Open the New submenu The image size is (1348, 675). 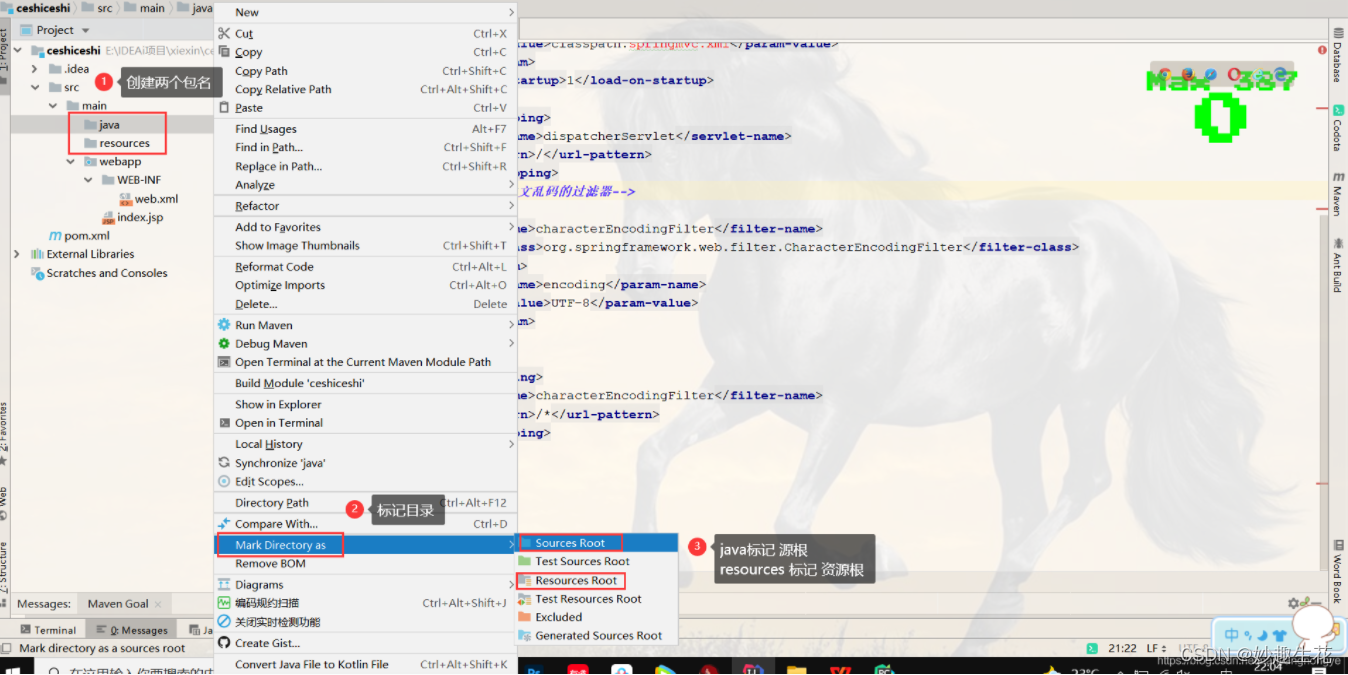365,12
